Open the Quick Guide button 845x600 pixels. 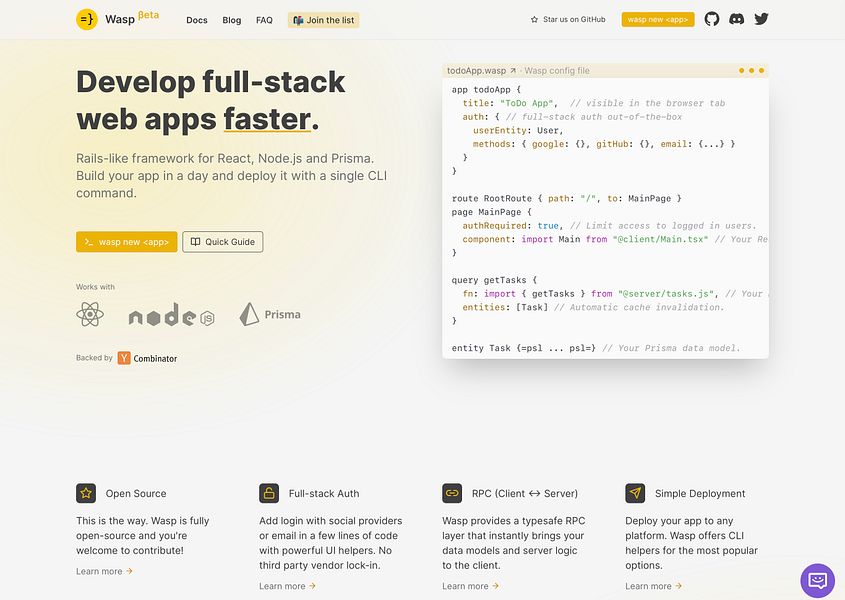tap(223, 242)
